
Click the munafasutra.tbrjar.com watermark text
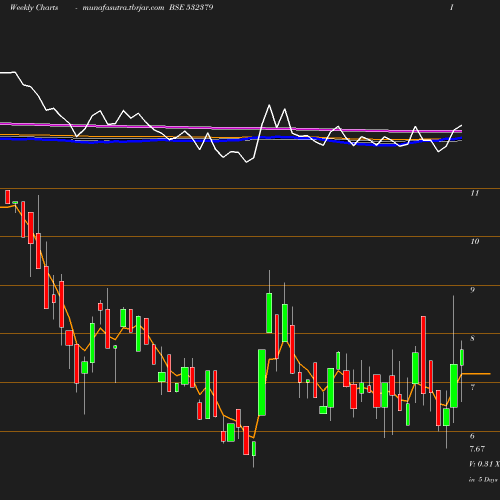tap(123, 8)
